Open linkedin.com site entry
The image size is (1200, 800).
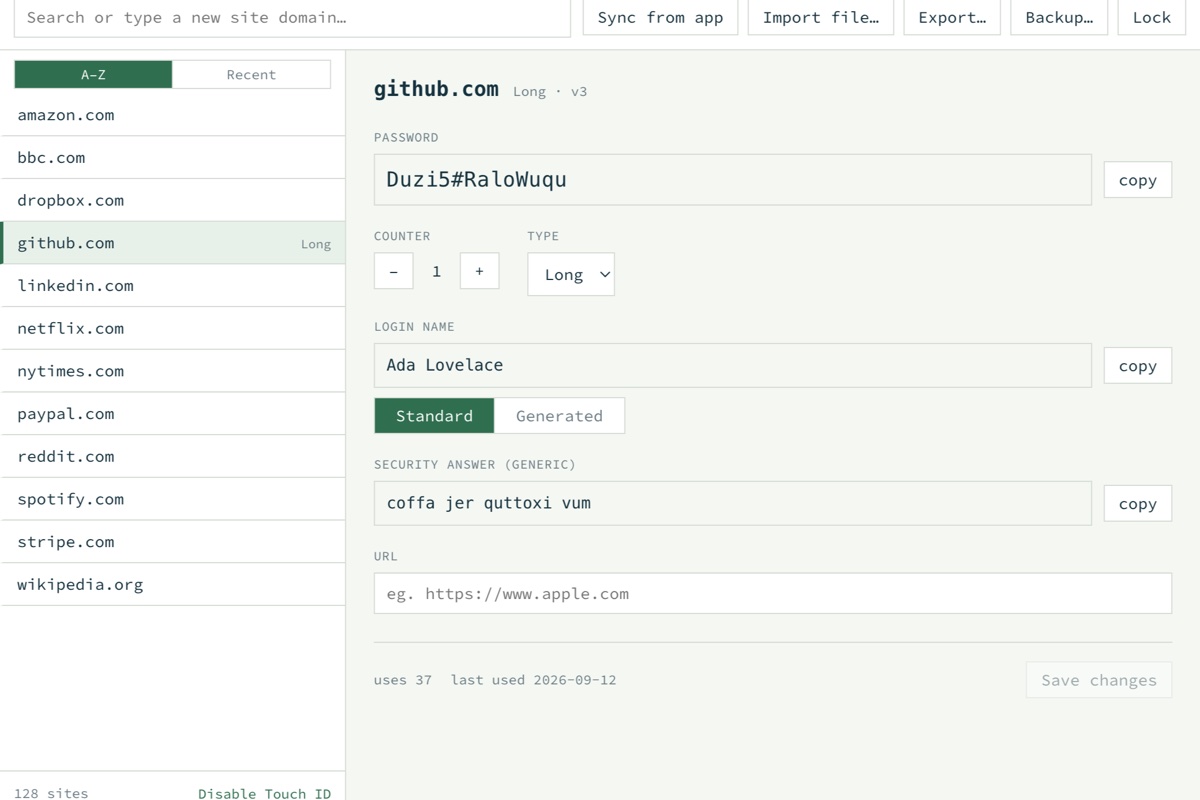(x=173, y=286)
